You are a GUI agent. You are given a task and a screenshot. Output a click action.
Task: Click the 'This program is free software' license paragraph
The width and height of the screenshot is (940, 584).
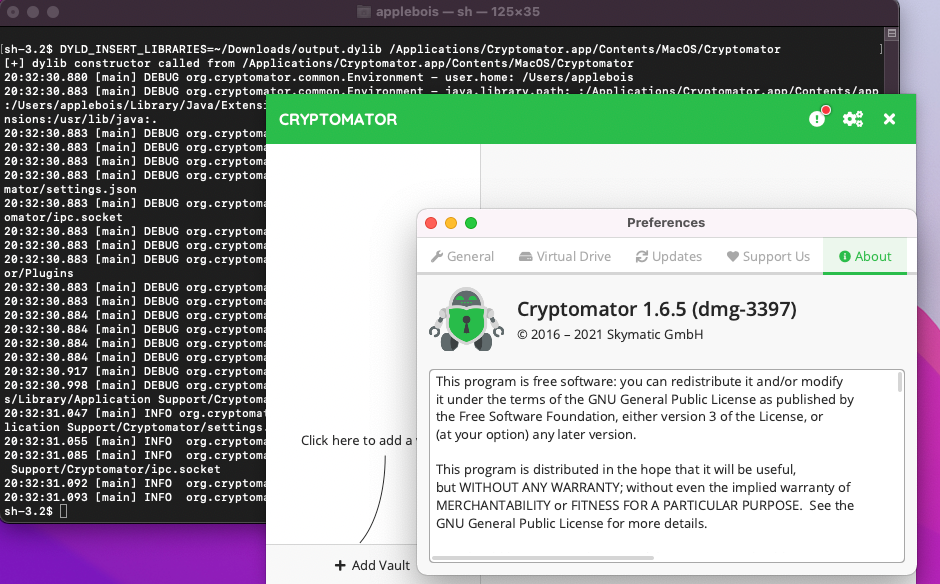click(x=644, y=408)
